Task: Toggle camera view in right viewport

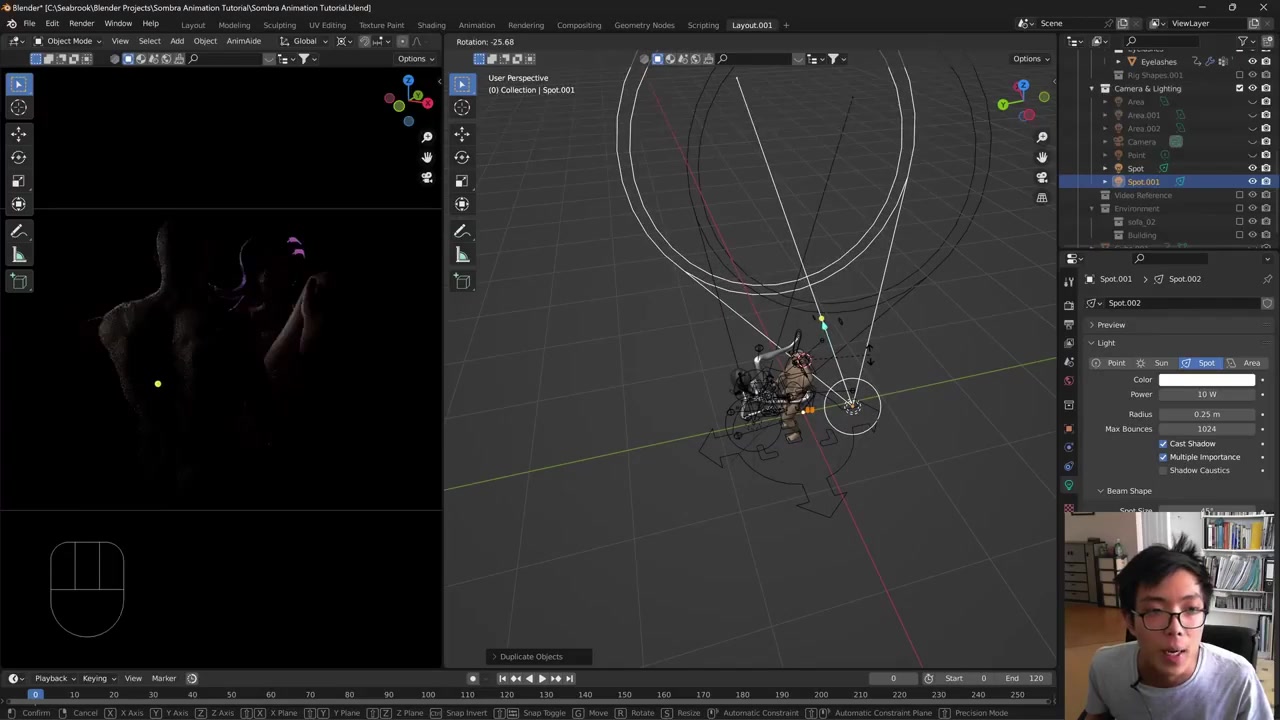Action: pyautogui.click(x=1041, y=177)
